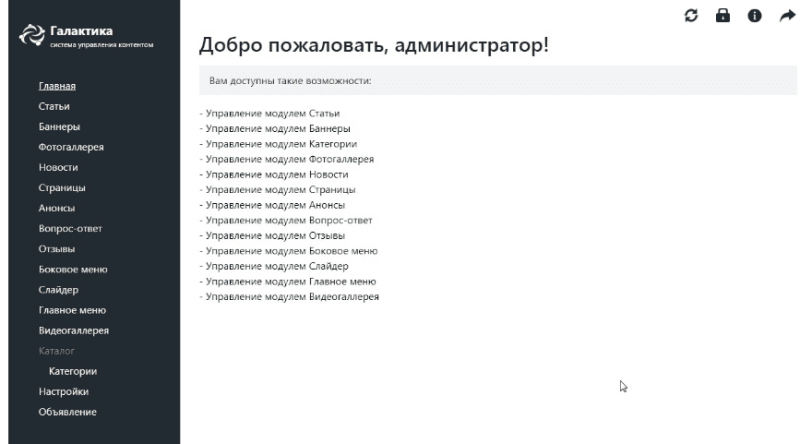Open Вопрос-ответ module

point(69,229)
